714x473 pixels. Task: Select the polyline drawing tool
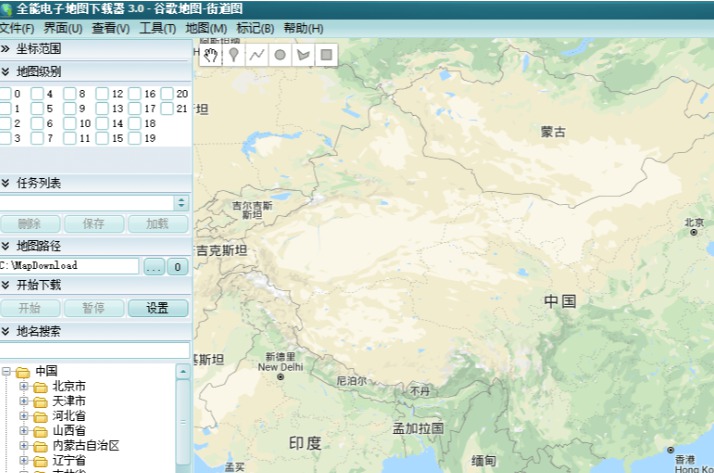257,55
